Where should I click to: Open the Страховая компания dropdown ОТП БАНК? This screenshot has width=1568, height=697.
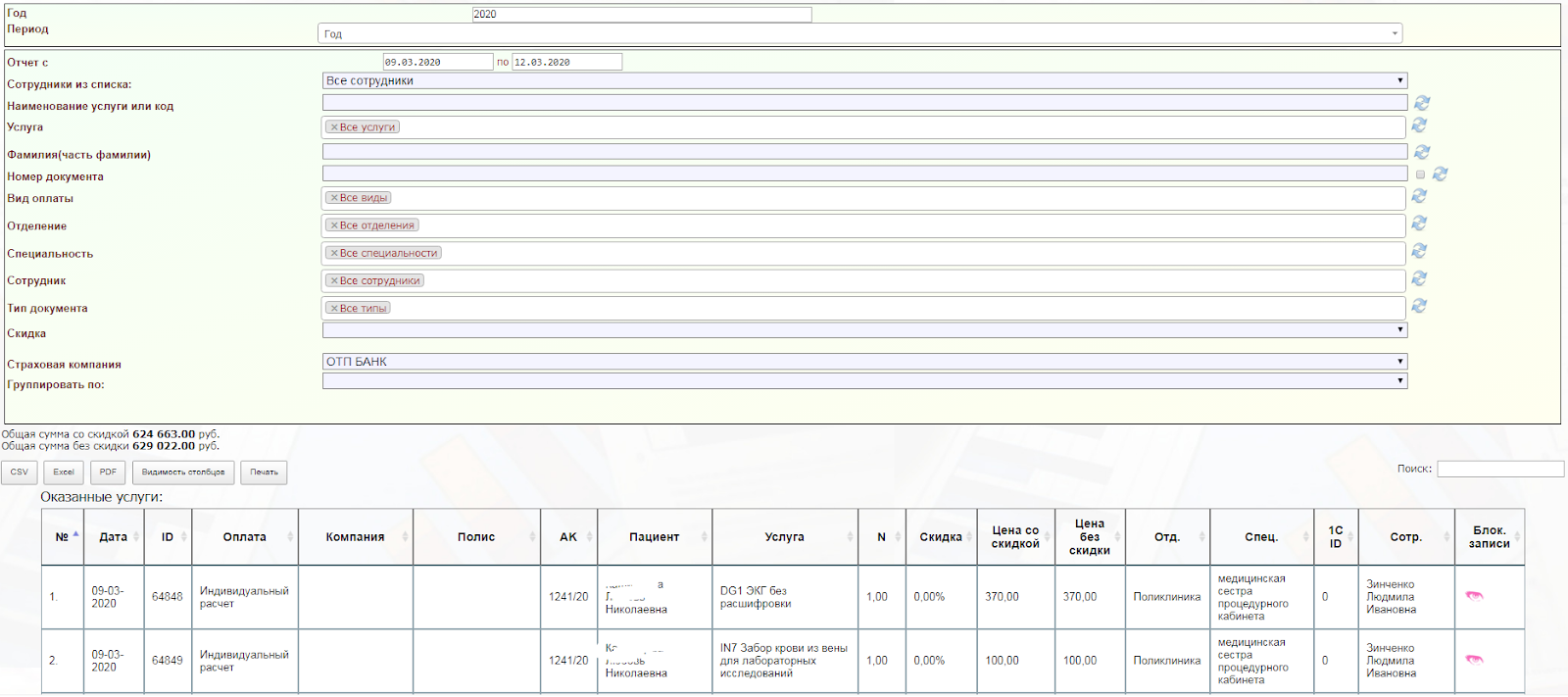point(864,361)
